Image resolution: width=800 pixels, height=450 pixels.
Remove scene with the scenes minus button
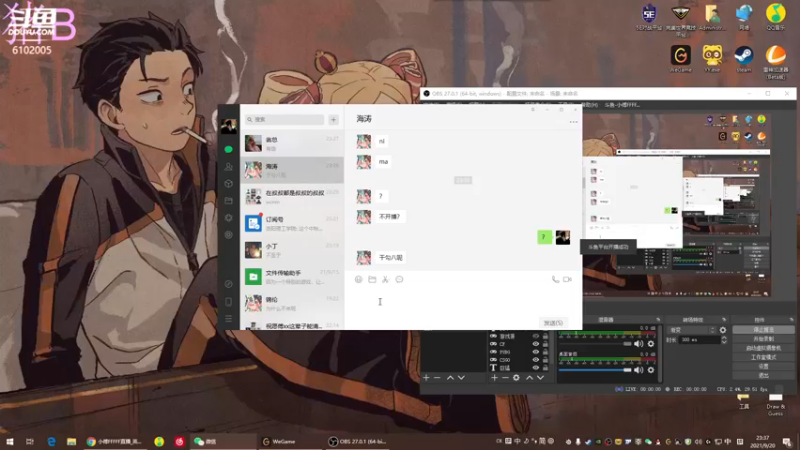437,378
